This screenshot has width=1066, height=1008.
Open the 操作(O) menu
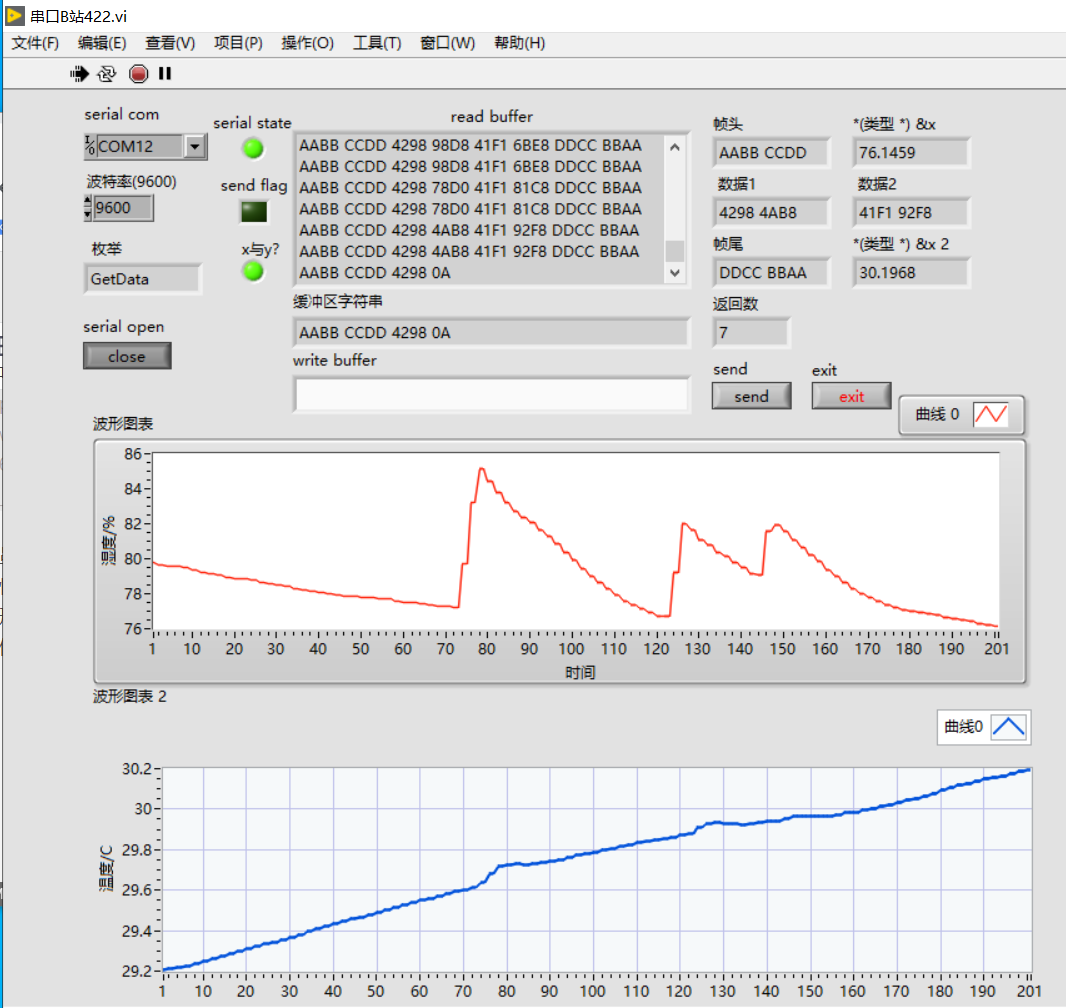pos(308,43)
